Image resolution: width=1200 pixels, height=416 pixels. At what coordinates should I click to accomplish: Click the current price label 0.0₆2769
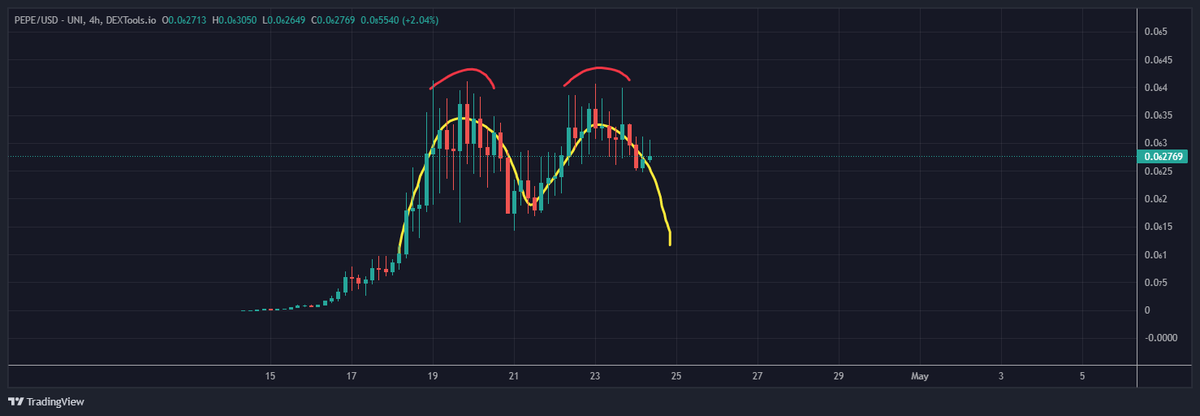1165,157
